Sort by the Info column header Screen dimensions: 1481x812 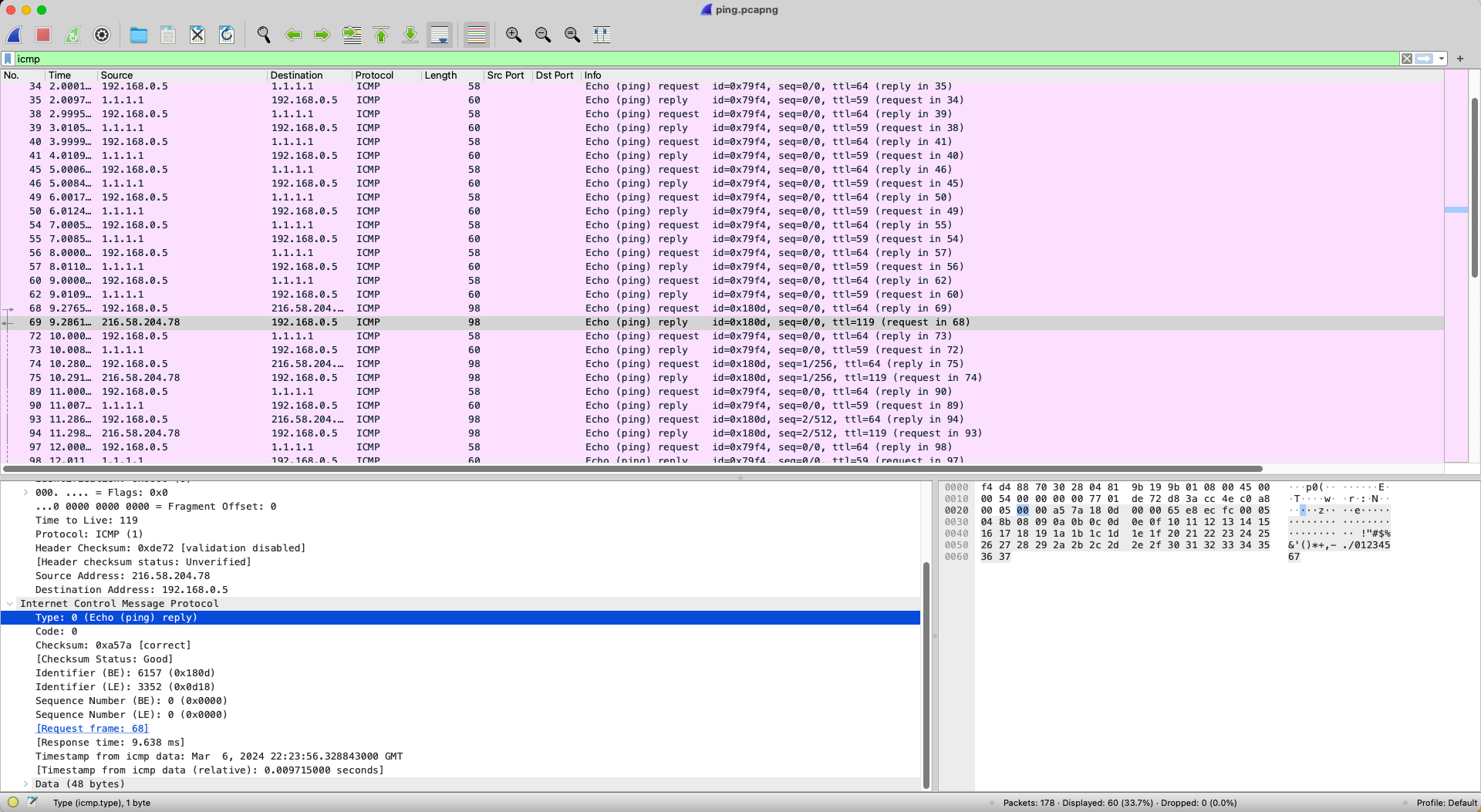click(1012, 75)
